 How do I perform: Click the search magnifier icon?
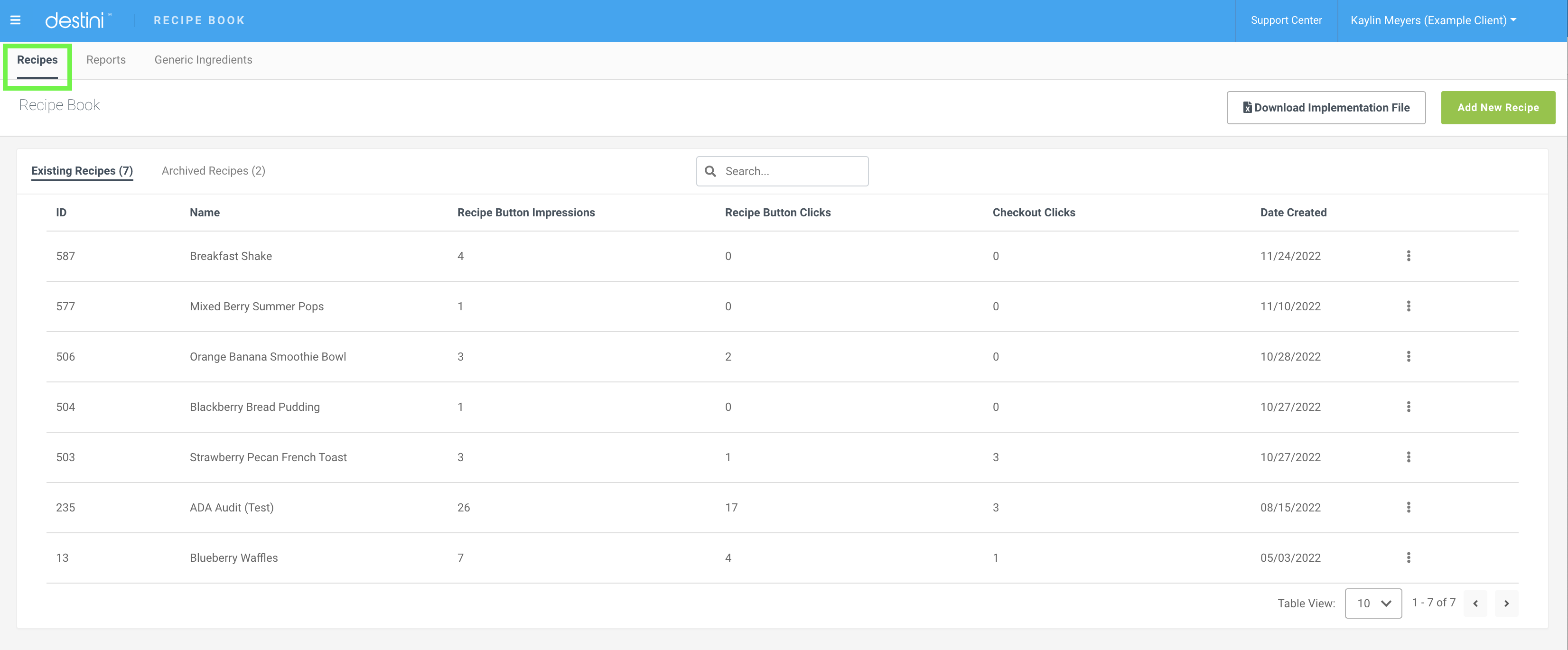[x=710, y=171]
